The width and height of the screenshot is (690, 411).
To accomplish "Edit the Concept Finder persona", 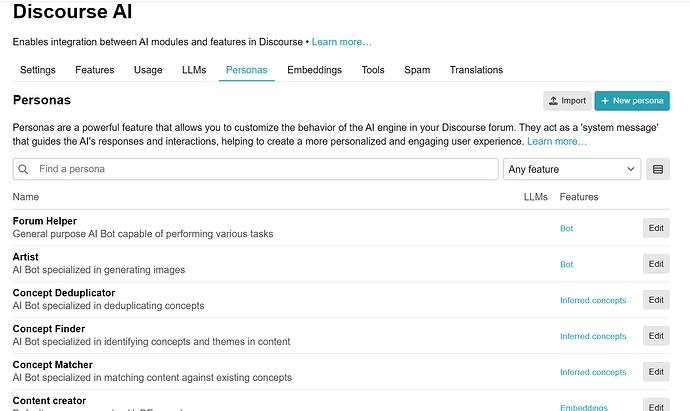I will 656,336.
